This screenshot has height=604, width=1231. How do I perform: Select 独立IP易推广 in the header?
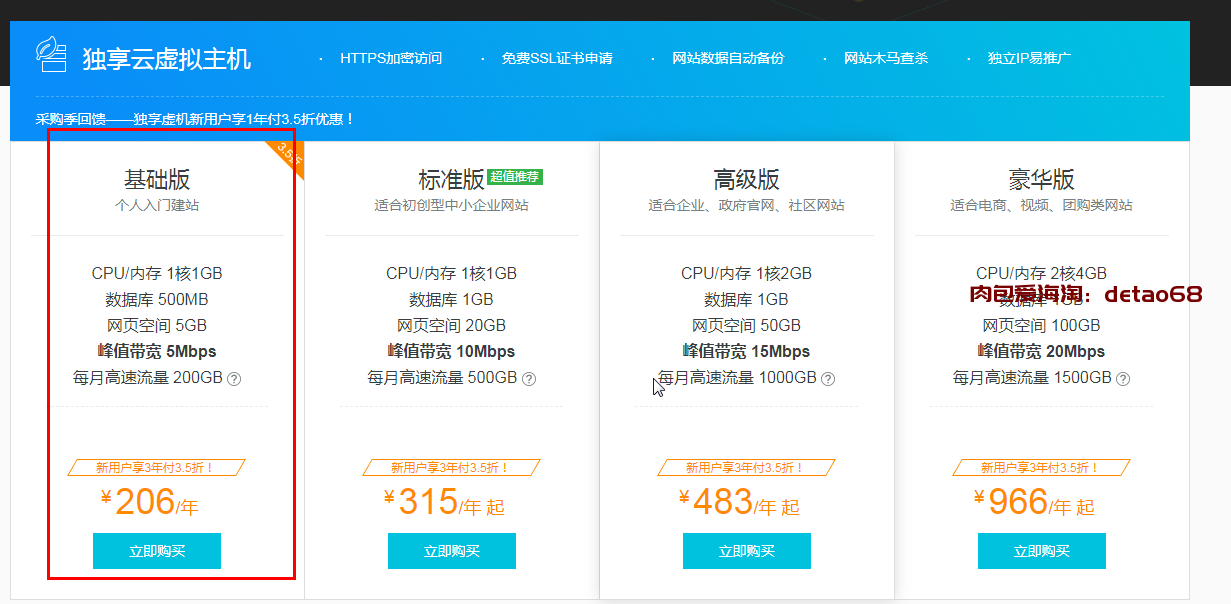pos(1029,58)
